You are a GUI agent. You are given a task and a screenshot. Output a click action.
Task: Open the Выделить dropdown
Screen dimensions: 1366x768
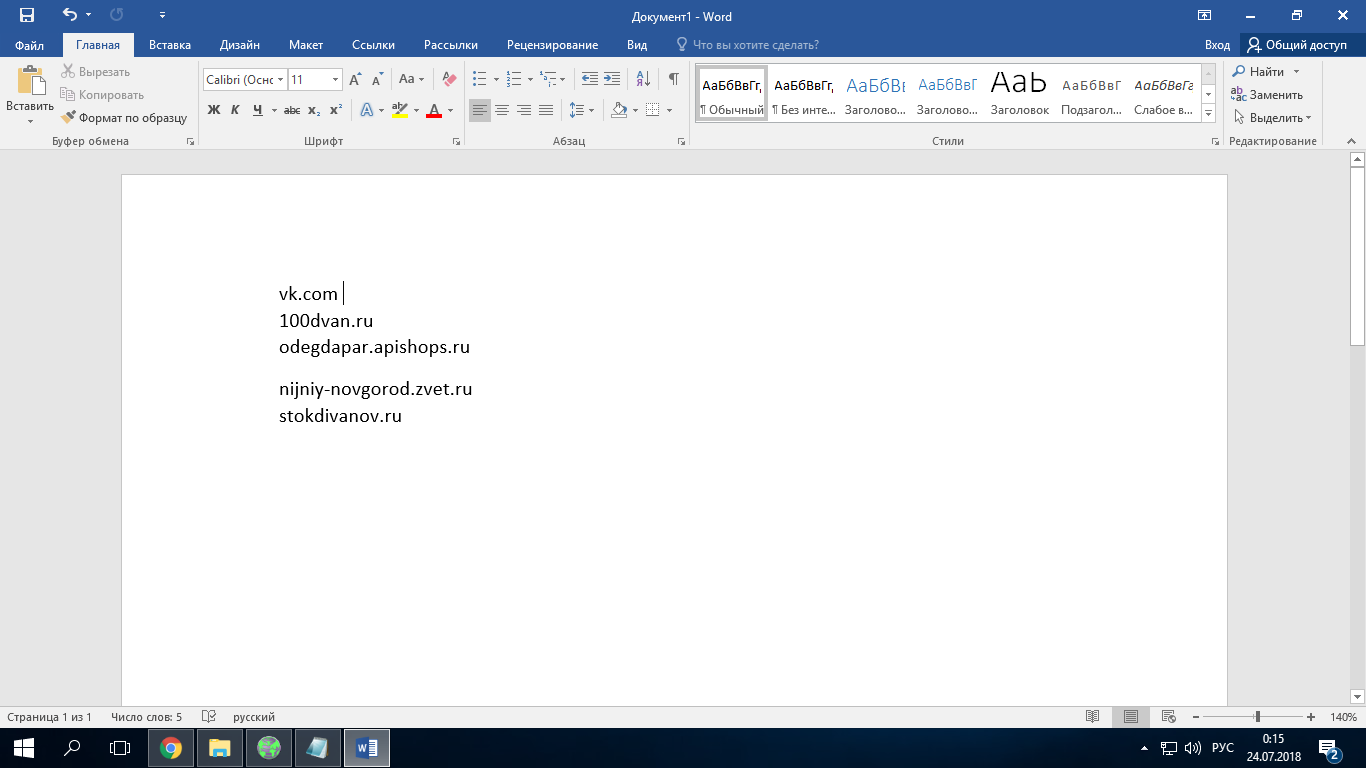(1272, 118)
